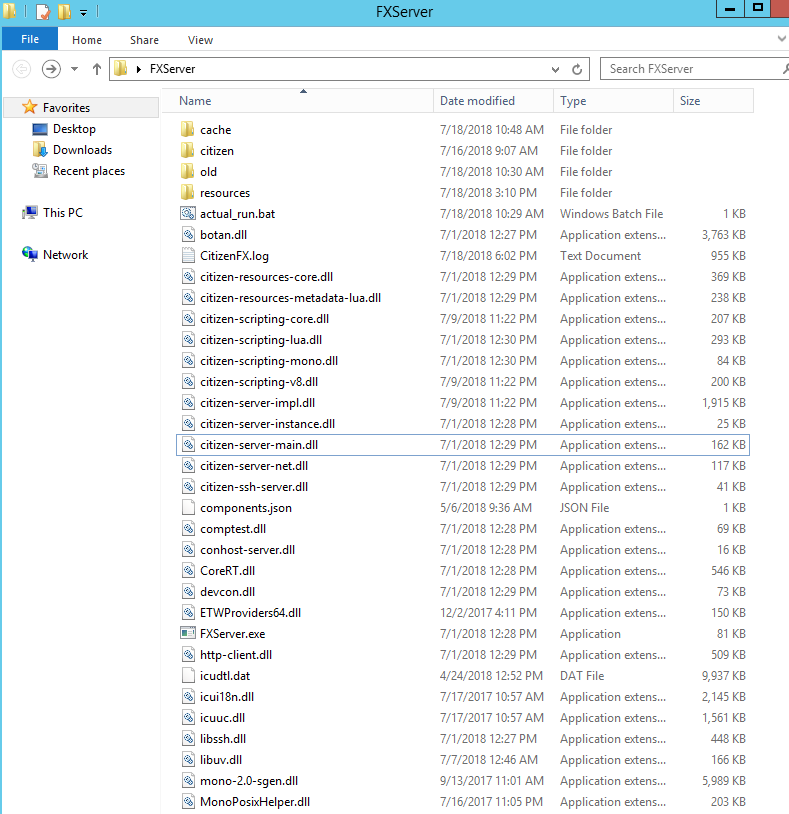The height and width of the screenshot is (814, 789).
Task: Click the breadcrumb arrow before FXServer
Action: [x=139, y=69]
